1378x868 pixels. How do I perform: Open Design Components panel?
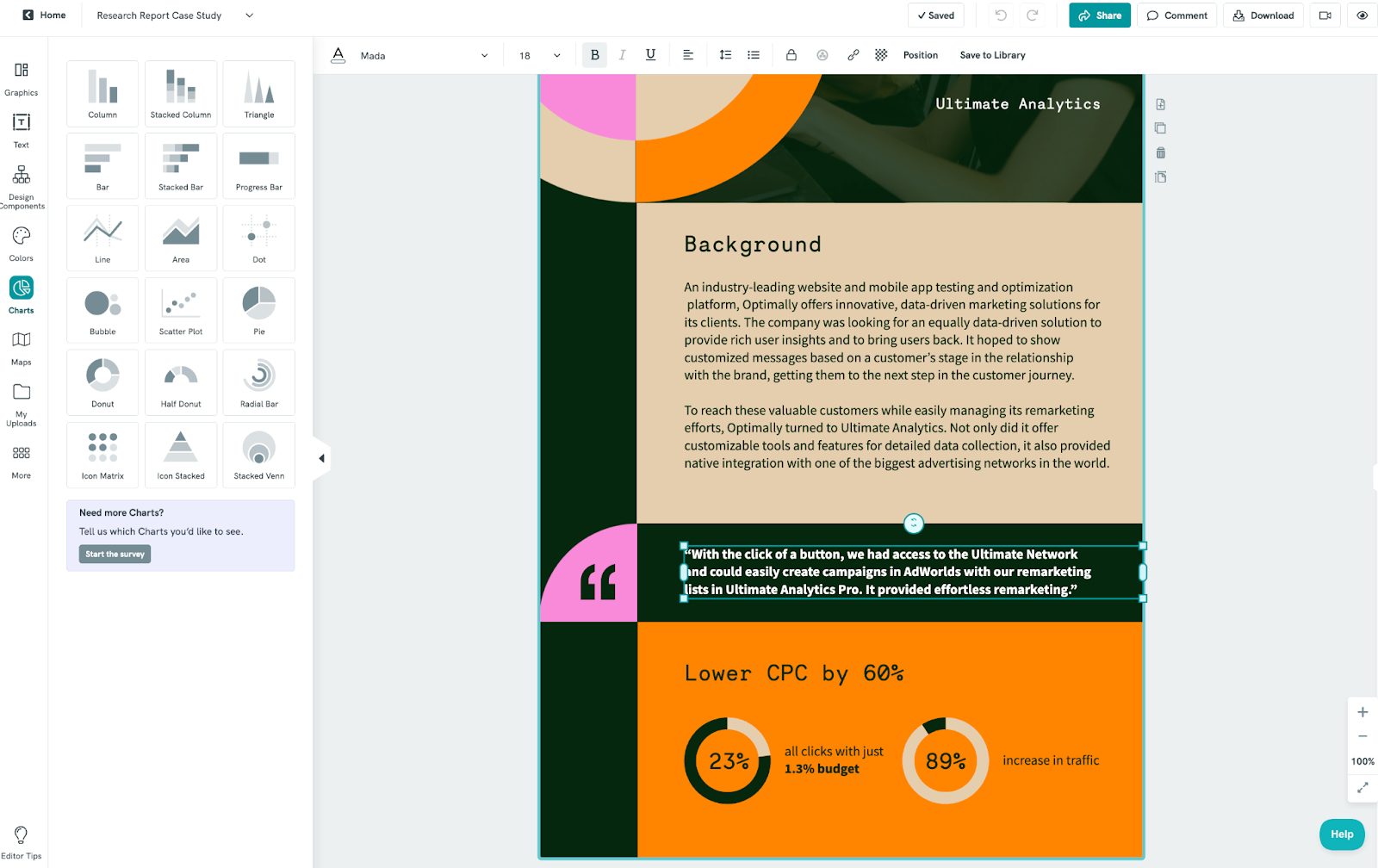(x=21, y=185)
